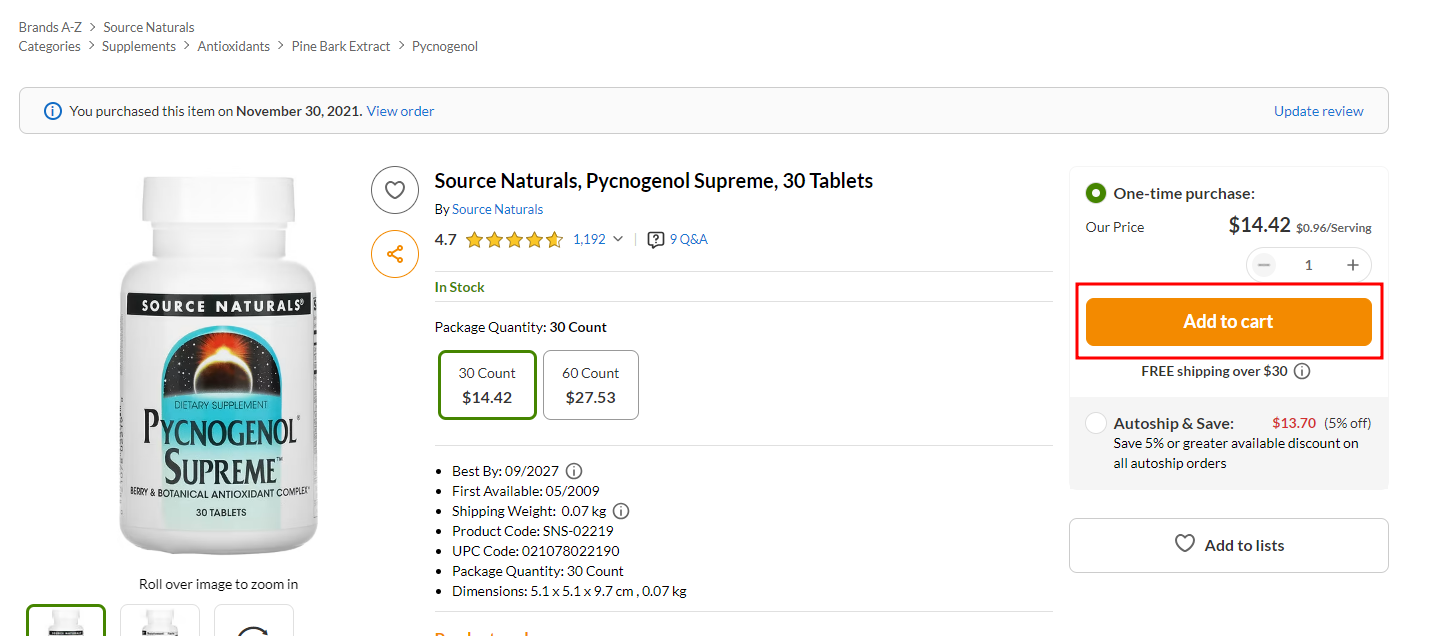Increase quantity with the plus button
The image size is (1438, 636).
1353,265
